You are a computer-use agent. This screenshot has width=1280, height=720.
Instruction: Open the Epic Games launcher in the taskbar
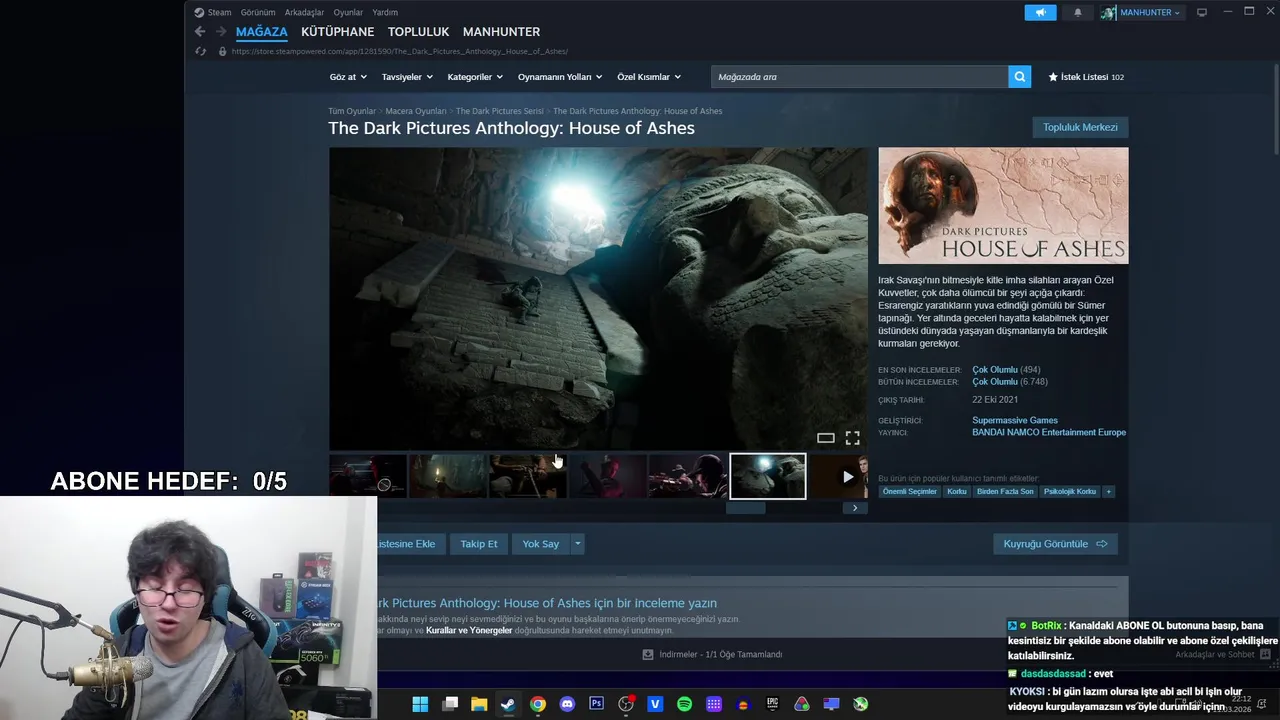tap(772, 704)
